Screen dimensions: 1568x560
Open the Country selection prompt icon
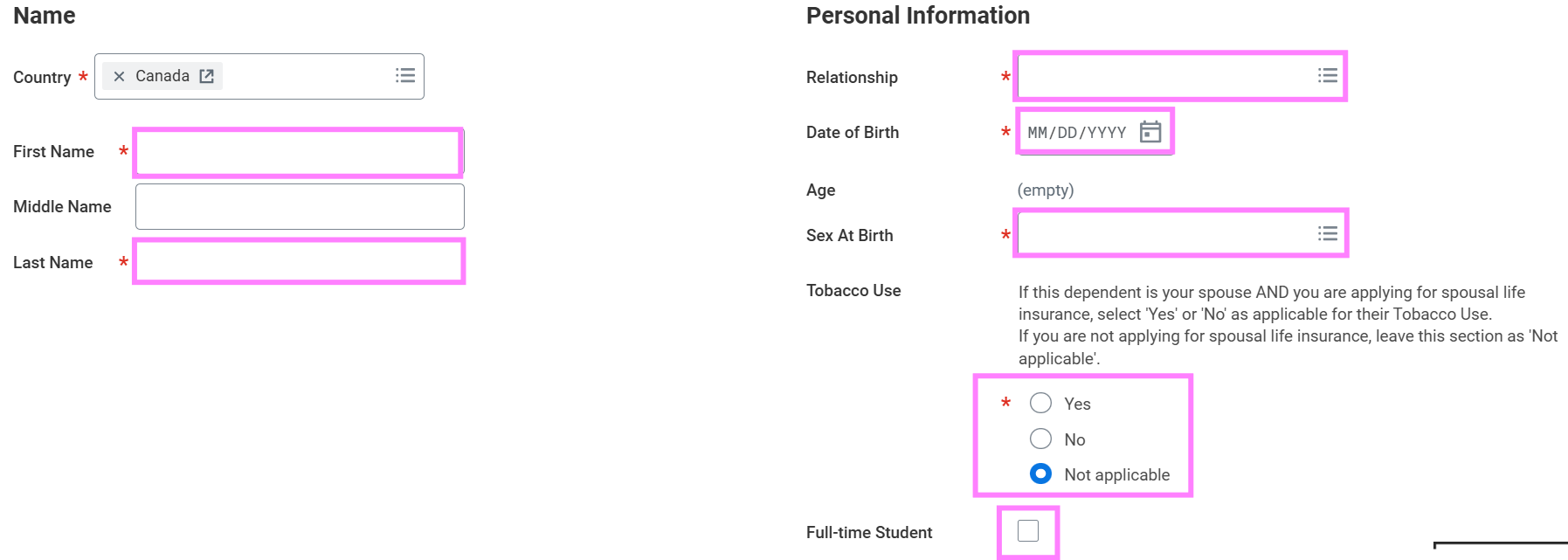click(x=404, y=76)
